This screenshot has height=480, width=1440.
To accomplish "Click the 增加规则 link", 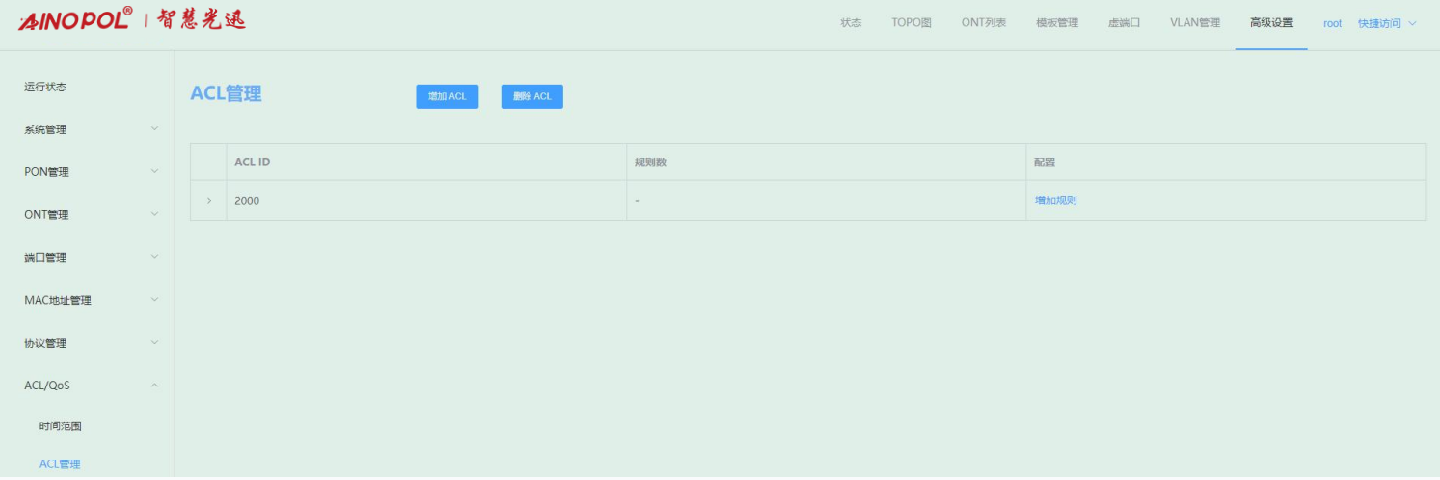I will tap(1055, 201).
